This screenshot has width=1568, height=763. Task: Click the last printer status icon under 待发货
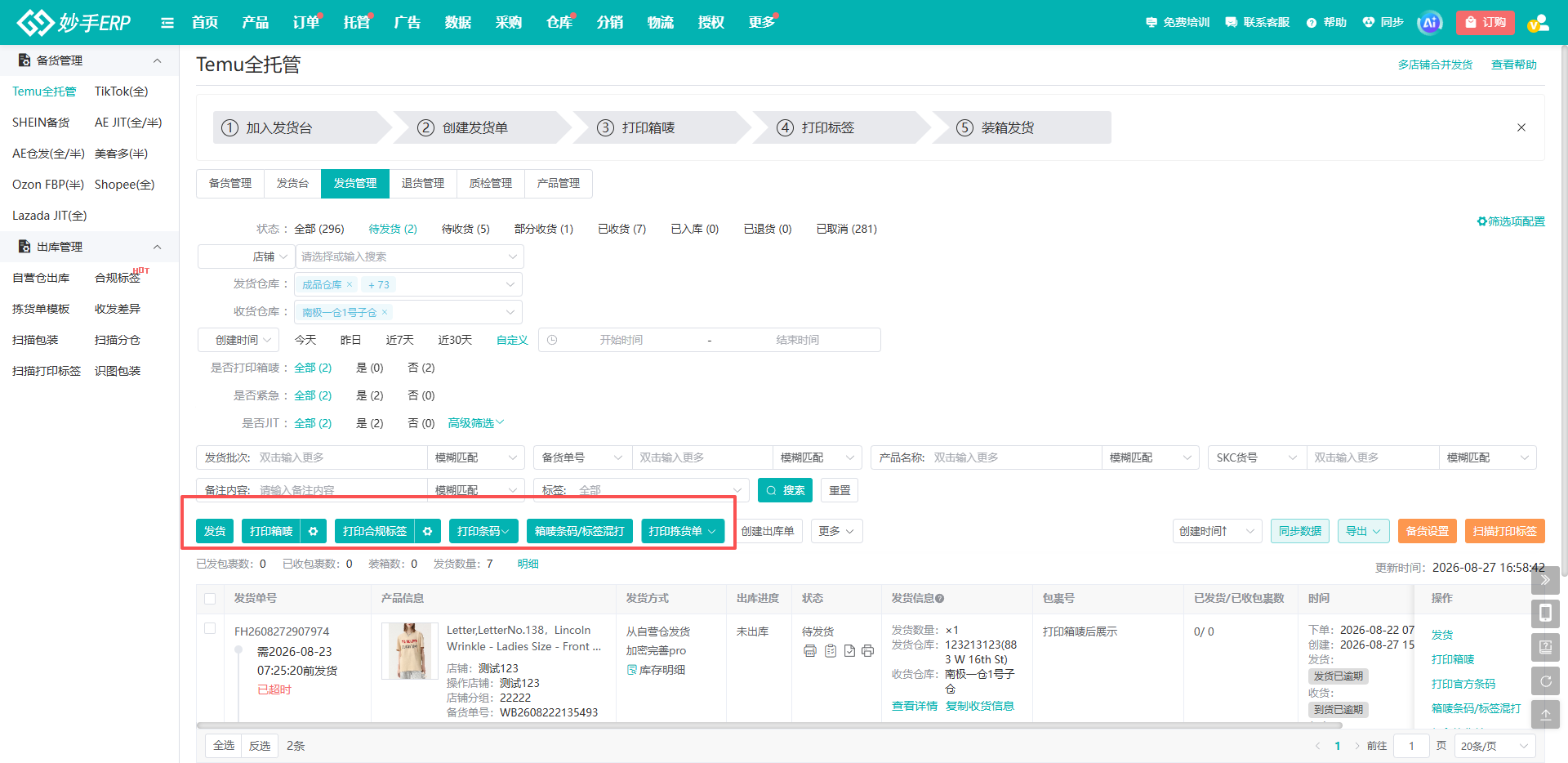click(867, 651)
